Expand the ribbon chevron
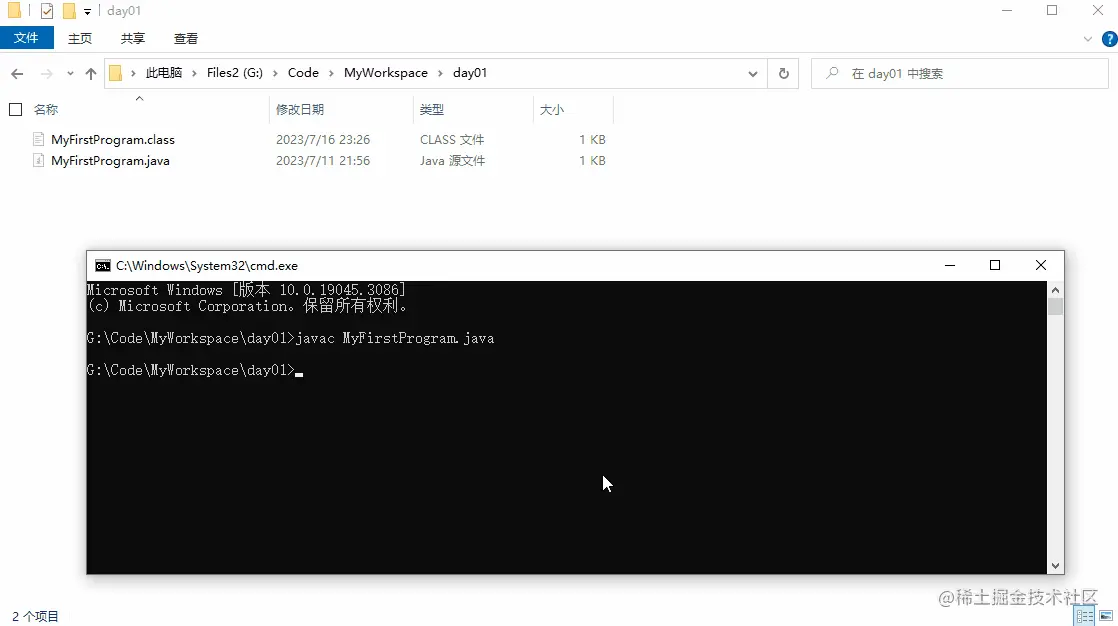This screenshot has width=1118, height=626. point(1087,39)
